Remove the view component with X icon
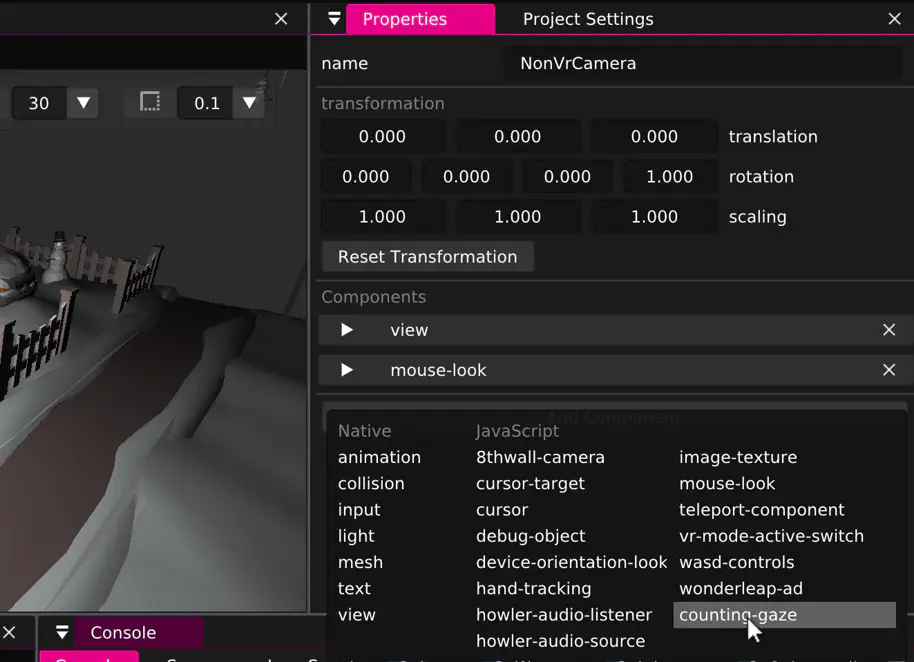Screen dimensions: 914x662 tap(888, 330)
